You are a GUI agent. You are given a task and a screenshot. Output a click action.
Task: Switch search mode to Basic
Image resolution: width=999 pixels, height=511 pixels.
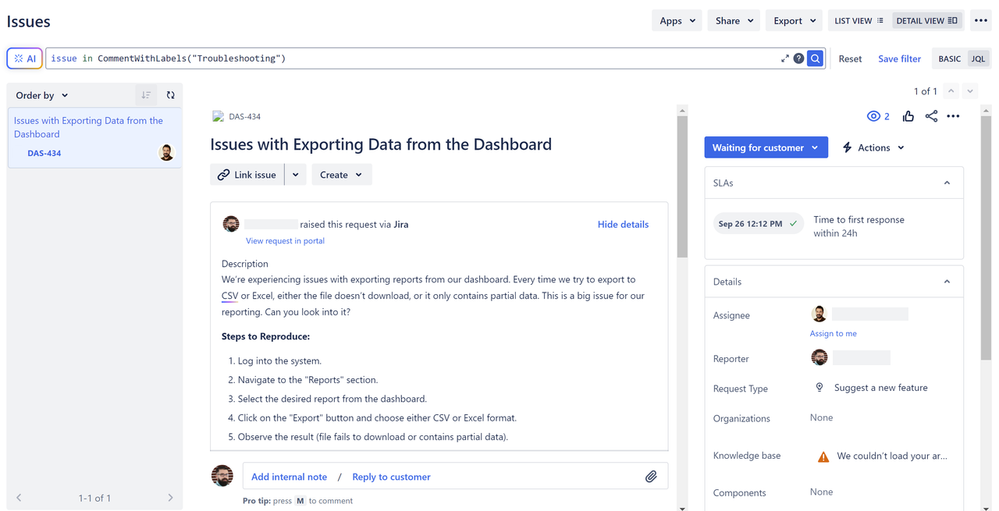coord(949,59)
